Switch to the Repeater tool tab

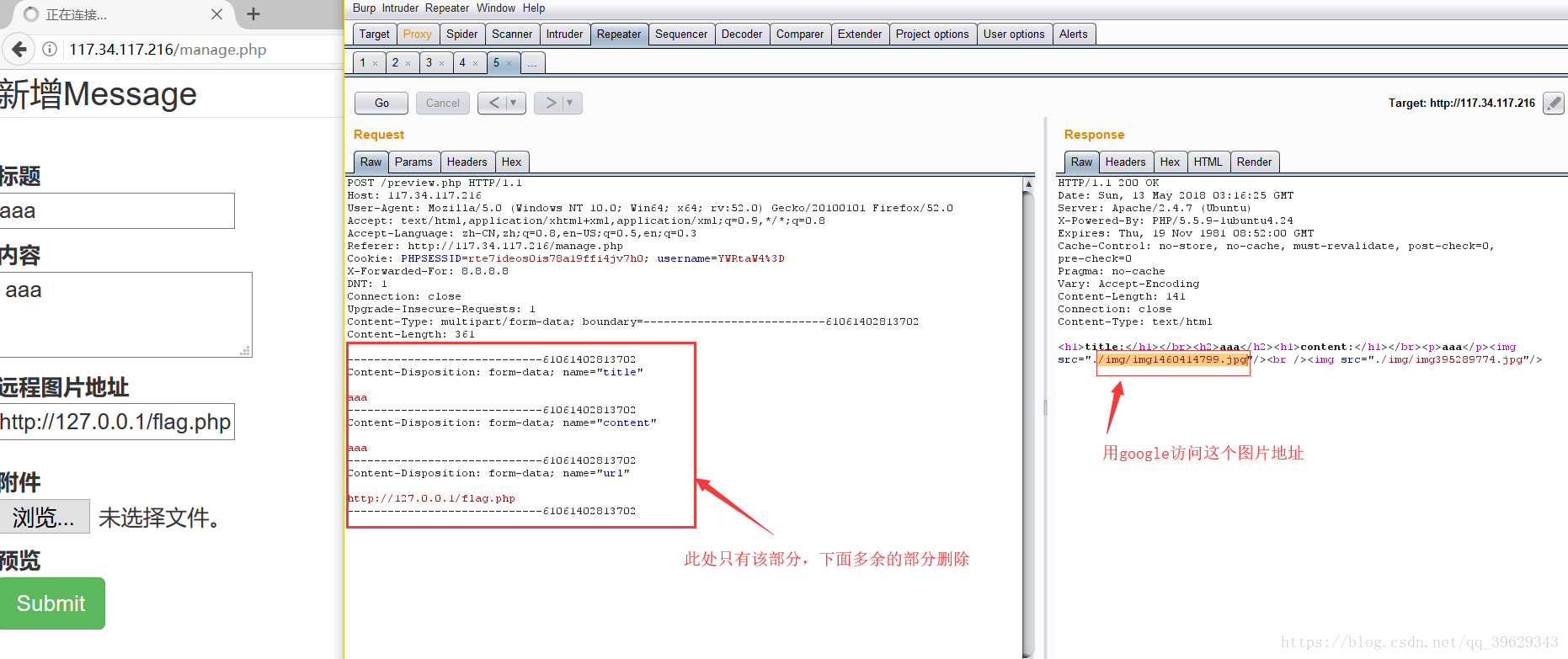(x=619, y=35)
